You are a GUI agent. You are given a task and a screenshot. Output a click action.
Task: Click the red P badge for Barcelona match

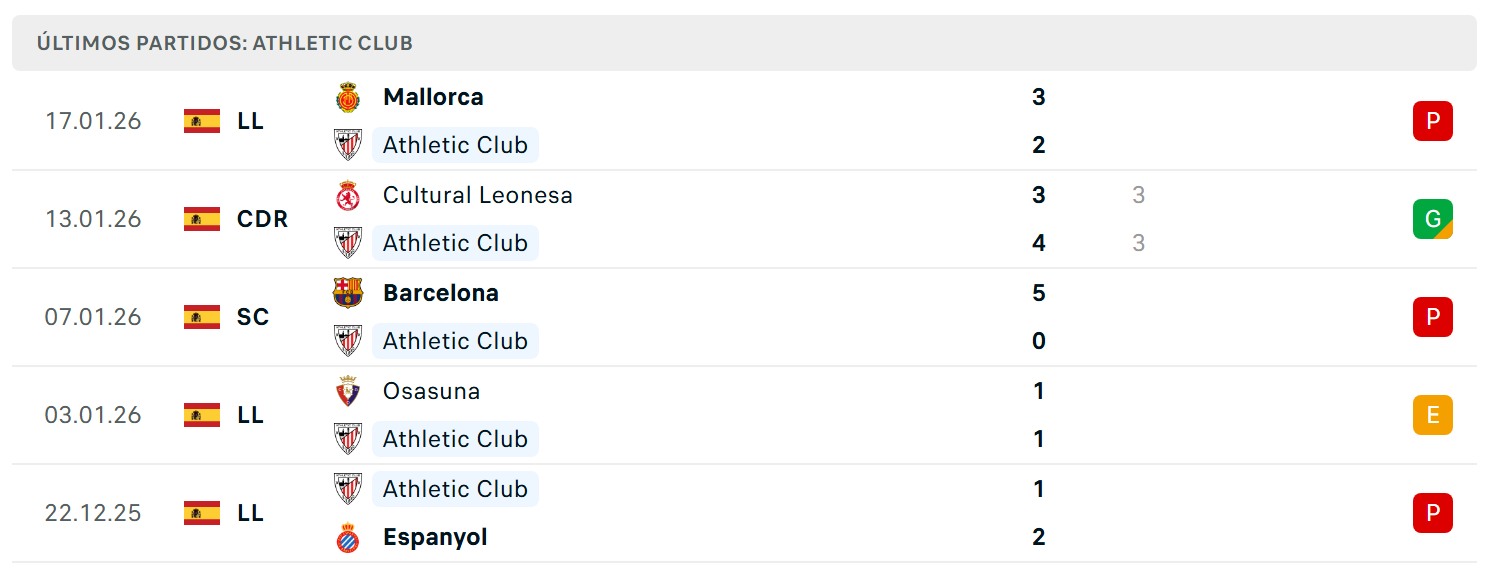pos(1432,317)
